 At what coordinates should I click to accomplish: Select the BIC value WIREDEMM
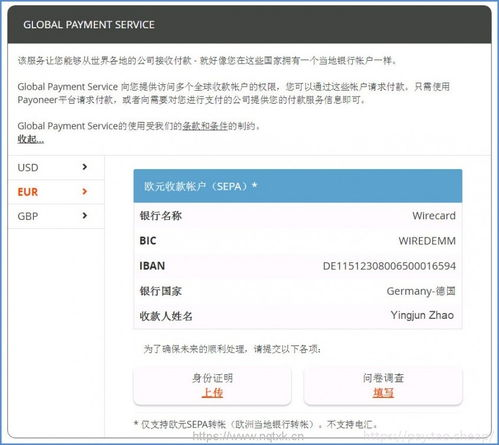pyautogui.click(x=427, y=241)
